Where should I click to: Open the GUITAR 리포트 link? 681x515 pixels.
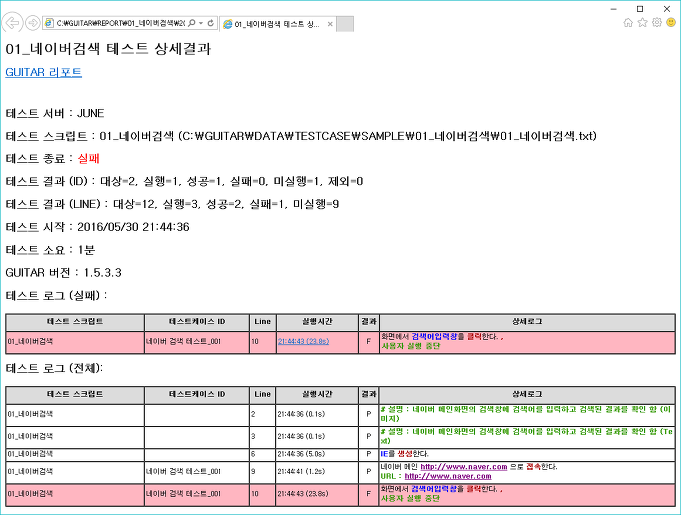(x=43, y=72)
